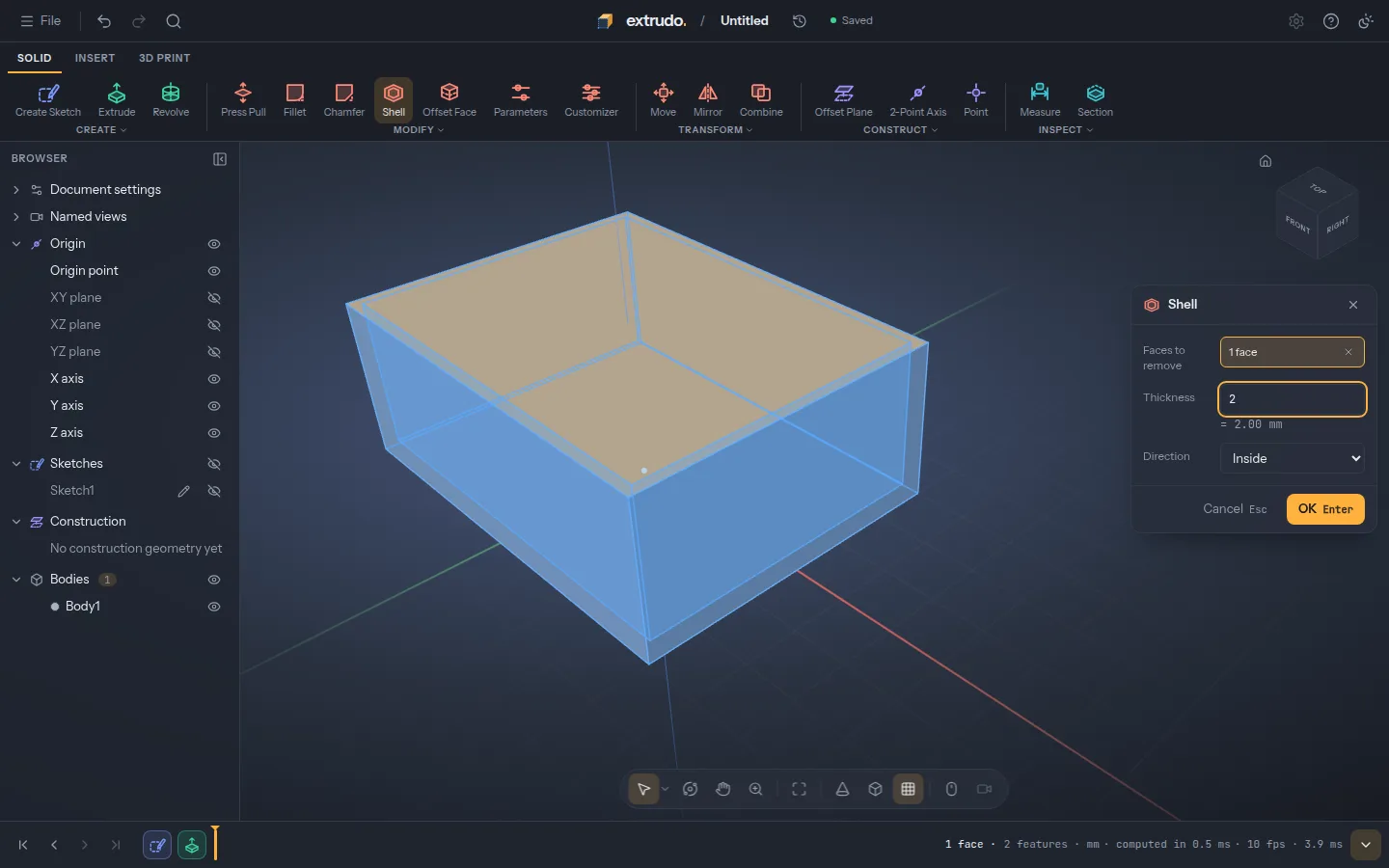This screenshot has height=868, width=1389.
Task: Clear the 1 face selection
Action: (x=1348, y=352)
